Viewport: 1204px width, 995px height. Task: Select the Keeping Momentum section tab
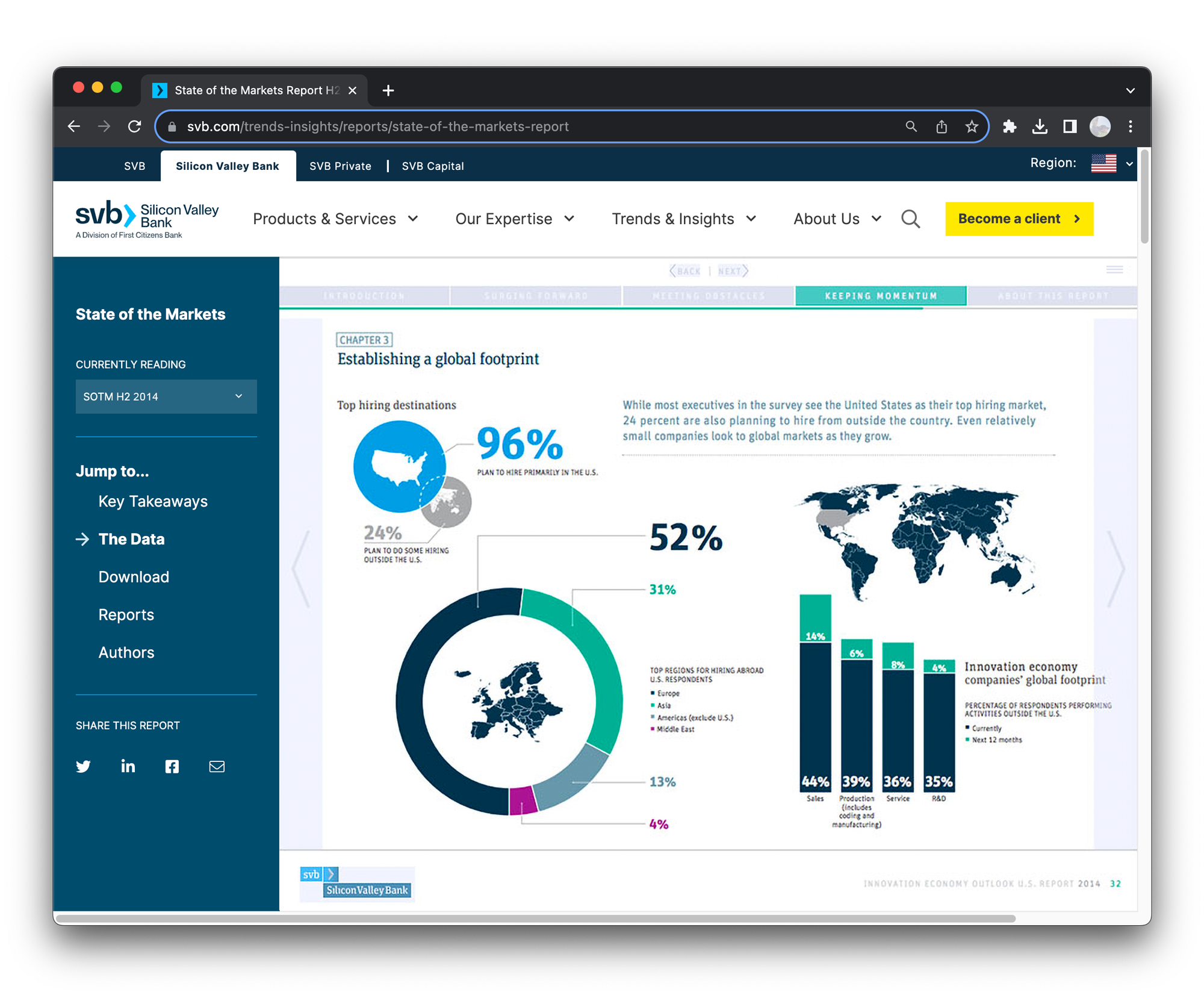click(881, 296)
